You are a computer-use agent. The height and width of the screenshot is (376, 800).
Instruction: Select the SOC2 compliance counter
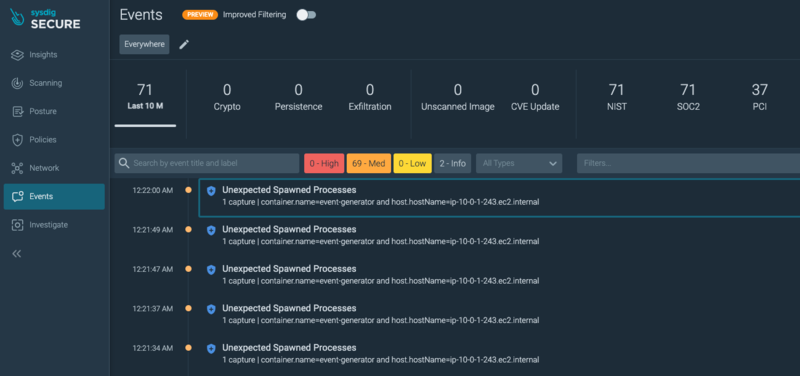(688, 97)
